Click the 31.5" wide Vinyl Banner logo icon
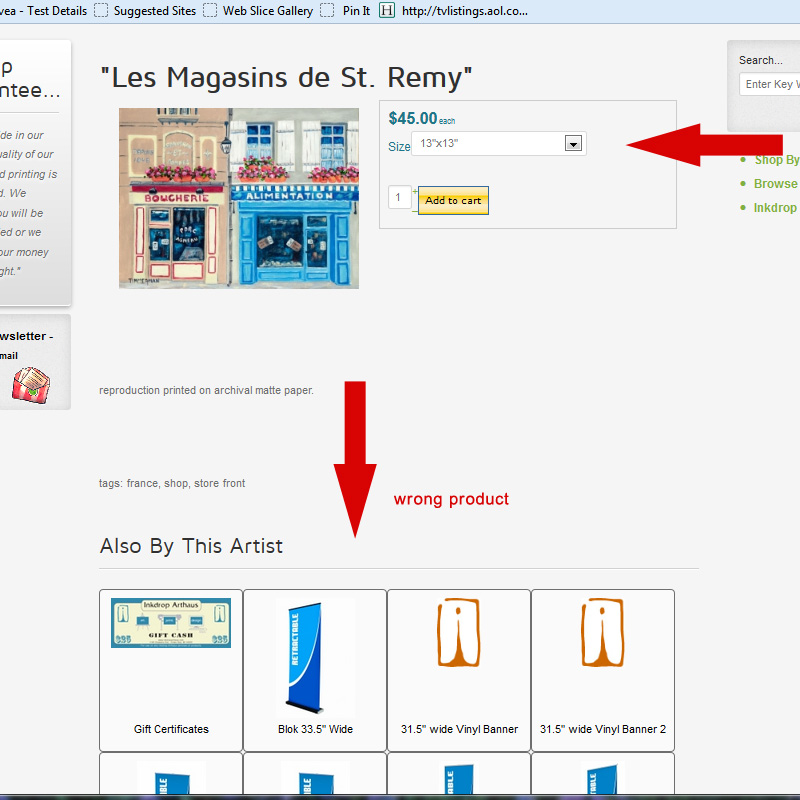800x800 pixels. tap(459, 632)
